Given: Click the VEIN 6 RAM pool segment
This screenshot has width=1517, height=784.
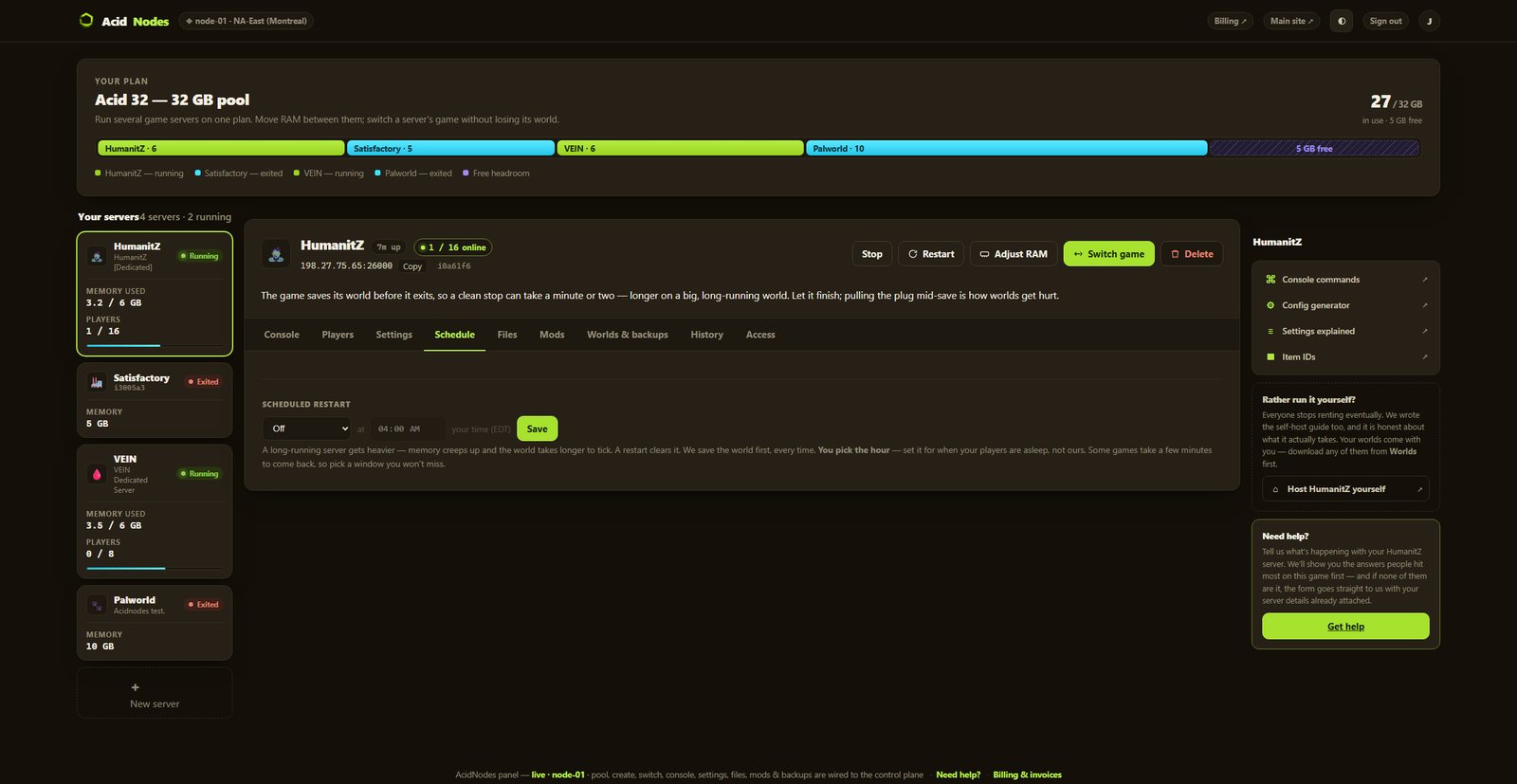Looking at the screenshot, I should coord(681,148).
